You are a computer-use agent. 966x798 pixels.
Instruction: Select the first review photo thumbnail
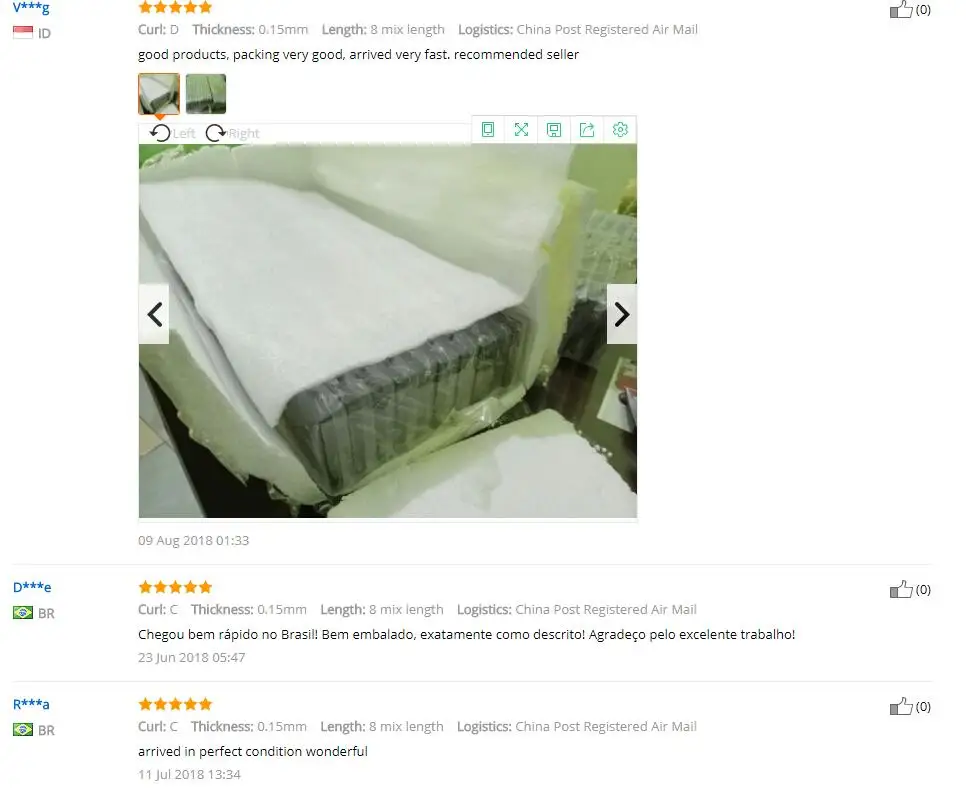[159, 94]
